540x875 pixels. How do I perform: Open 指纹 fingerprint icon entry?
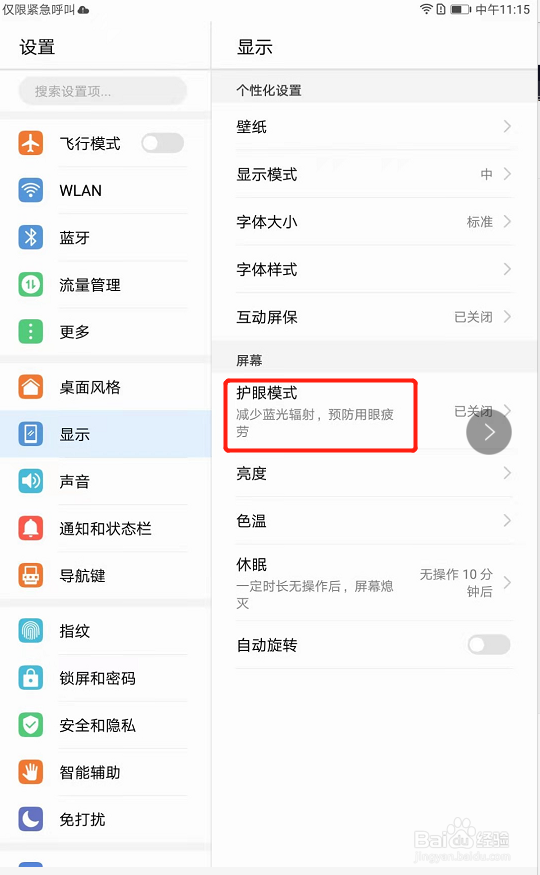31,631
